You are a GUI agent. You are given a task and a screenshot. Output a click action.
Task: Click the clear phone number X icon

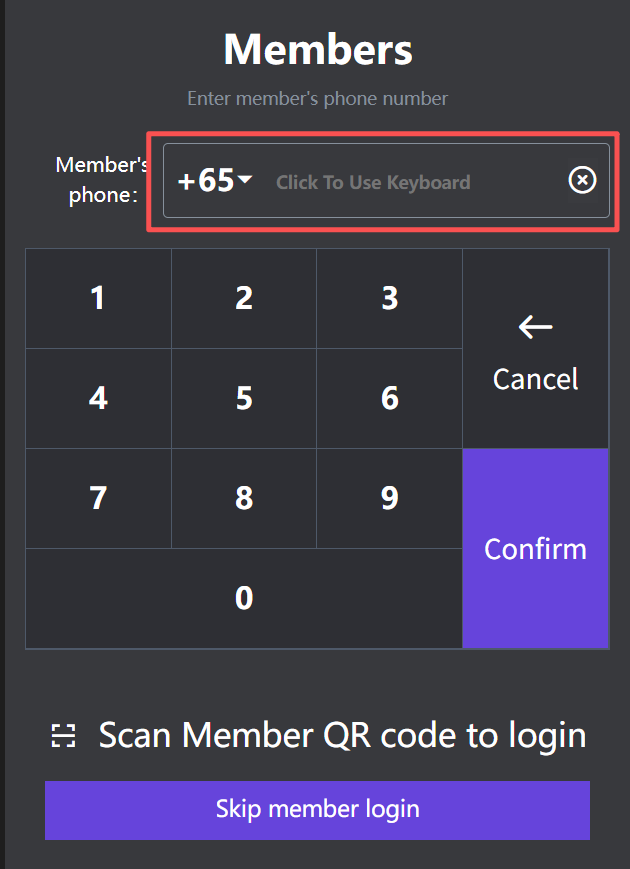tap(582, 180)
